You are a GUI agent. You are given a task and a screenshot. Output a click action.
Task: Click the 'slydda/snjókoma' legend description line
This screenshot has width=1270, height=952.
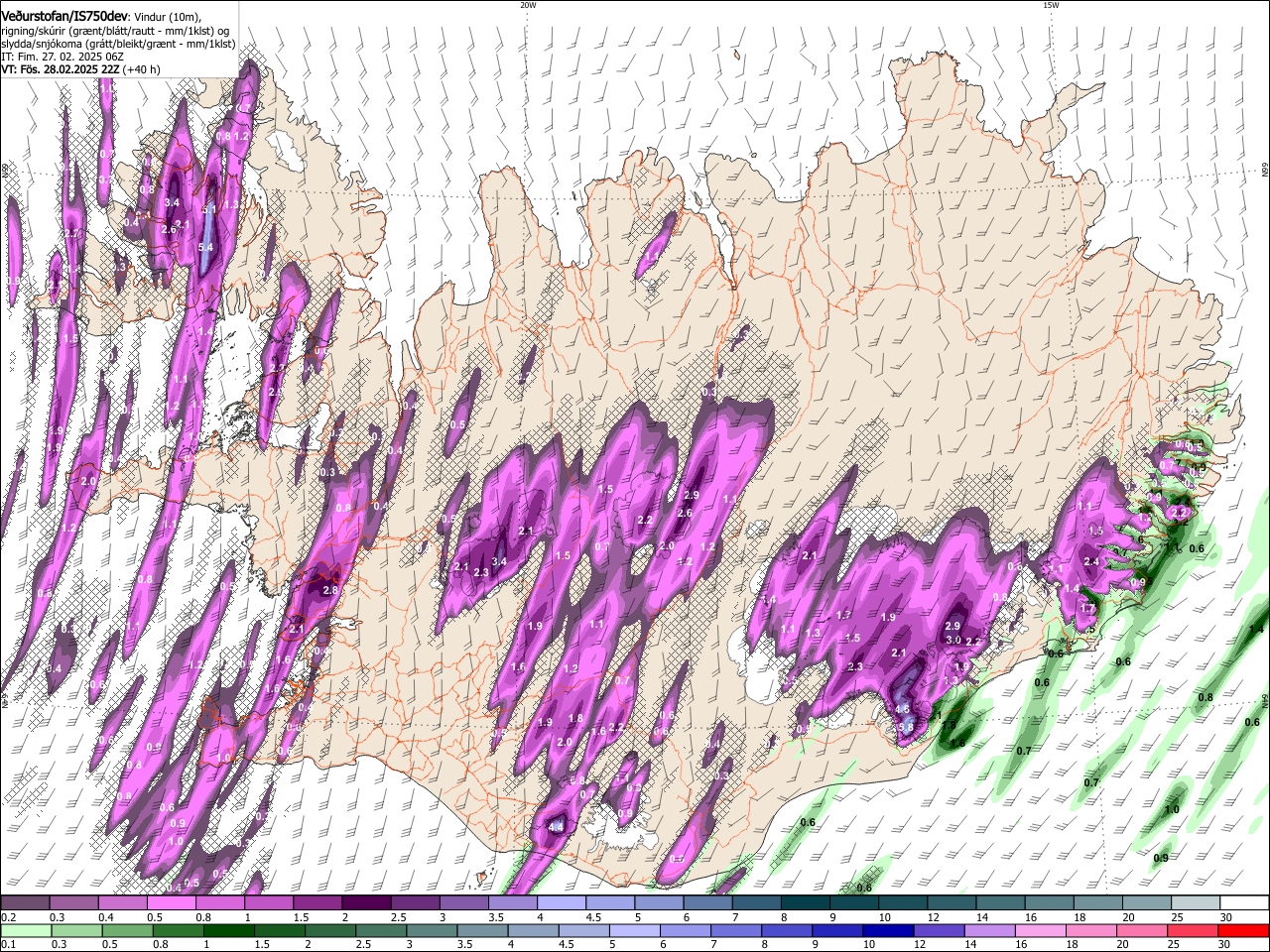click(x=118, y=44)
